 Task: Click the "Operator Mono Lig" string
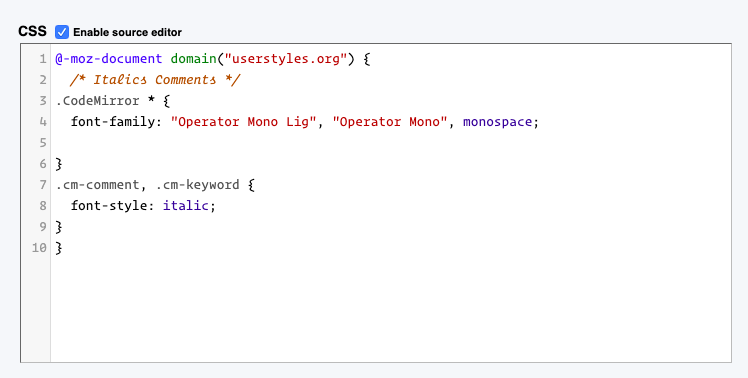[243, 122]
